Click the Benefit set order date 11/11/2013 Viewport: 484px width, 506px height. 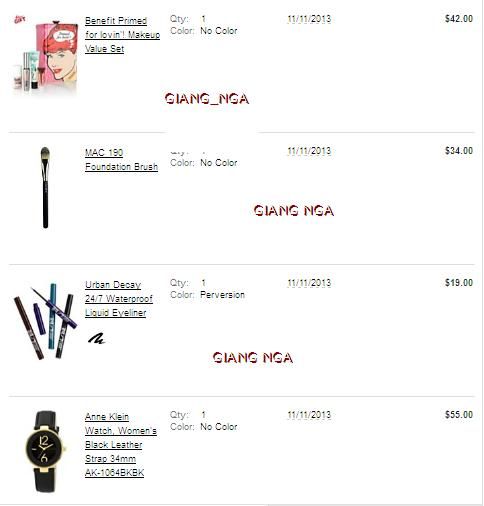[x=309, y=19]
